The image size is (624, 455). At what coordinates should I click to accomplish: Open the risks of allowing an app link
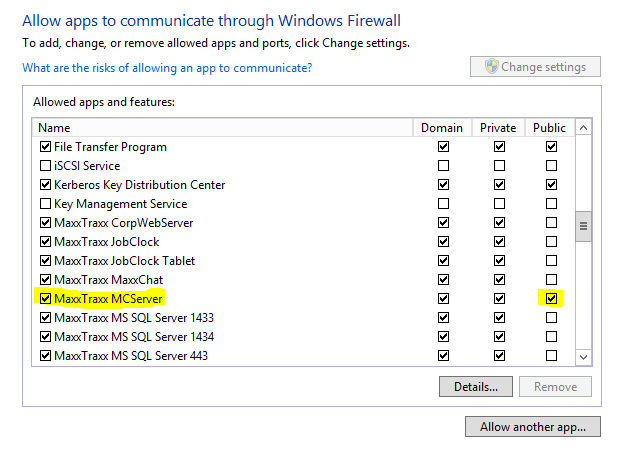pos(167,68)
